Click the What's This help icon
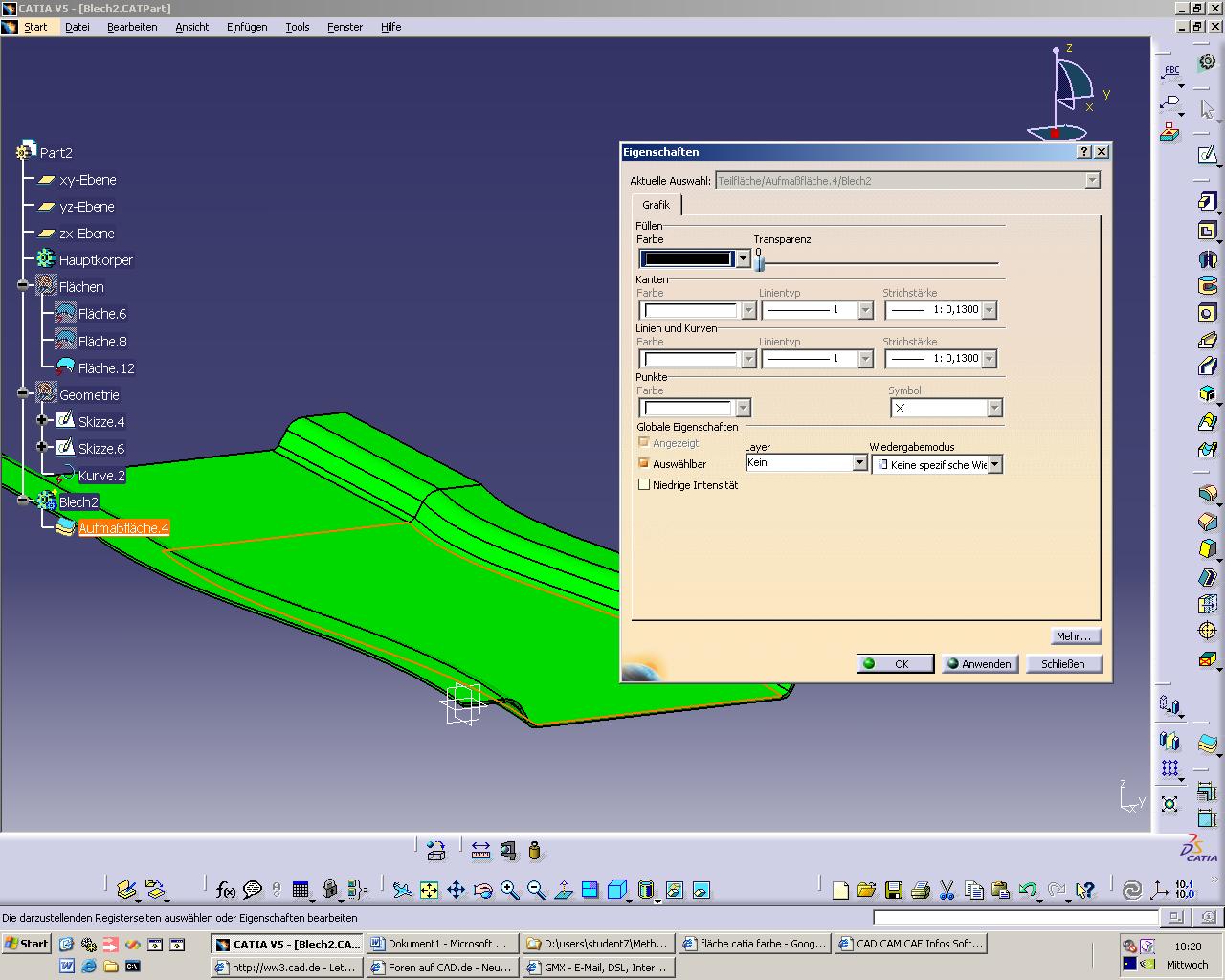Screen dimensions: 1225x980 1084,890
